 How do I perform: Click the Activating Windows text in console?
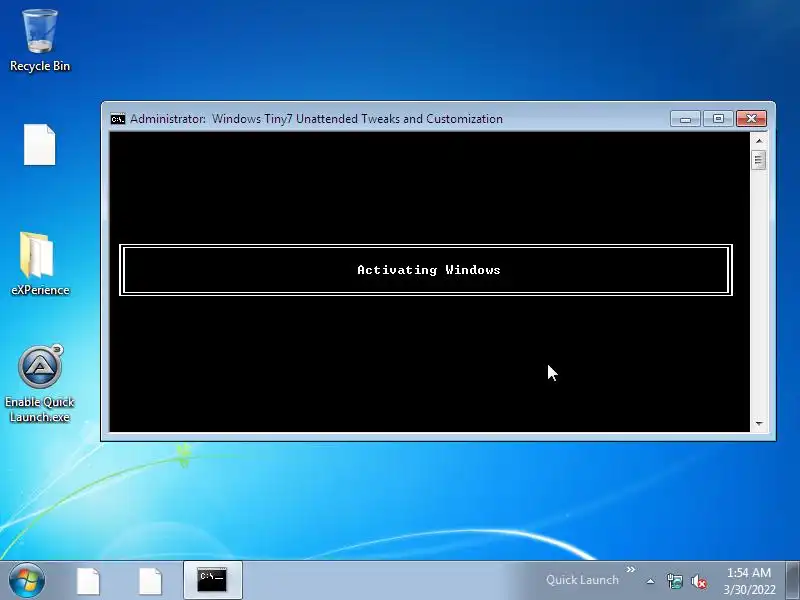click(429, 270)
